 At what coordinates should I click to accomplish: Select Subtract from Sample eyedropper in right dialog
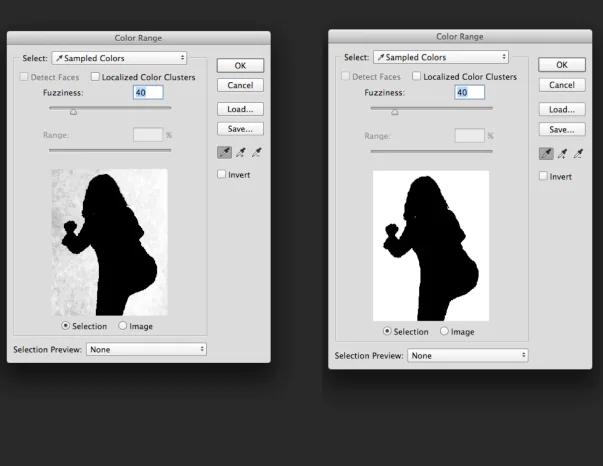578,153
